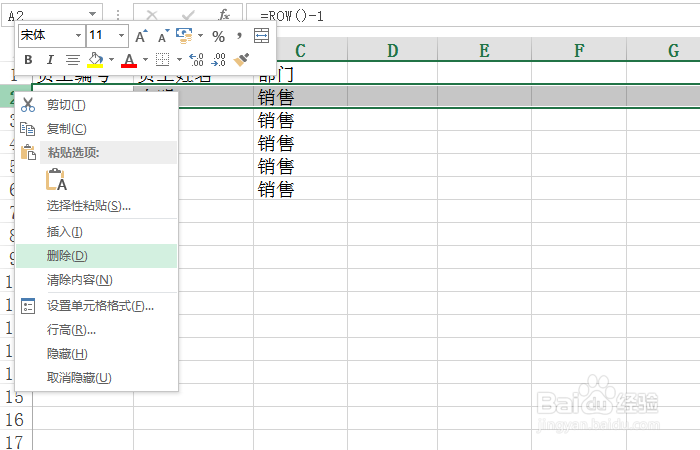Screen dimensions: 700x450
Task: Select row 16 header
Action: click(16, 419)
